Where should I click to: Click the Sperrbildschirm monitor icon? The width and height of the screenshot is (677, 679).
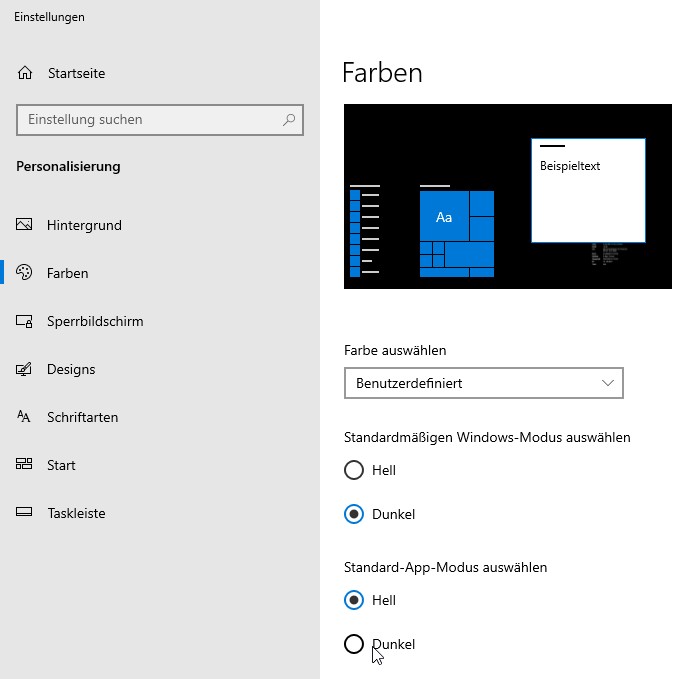[x=25, y=321]
